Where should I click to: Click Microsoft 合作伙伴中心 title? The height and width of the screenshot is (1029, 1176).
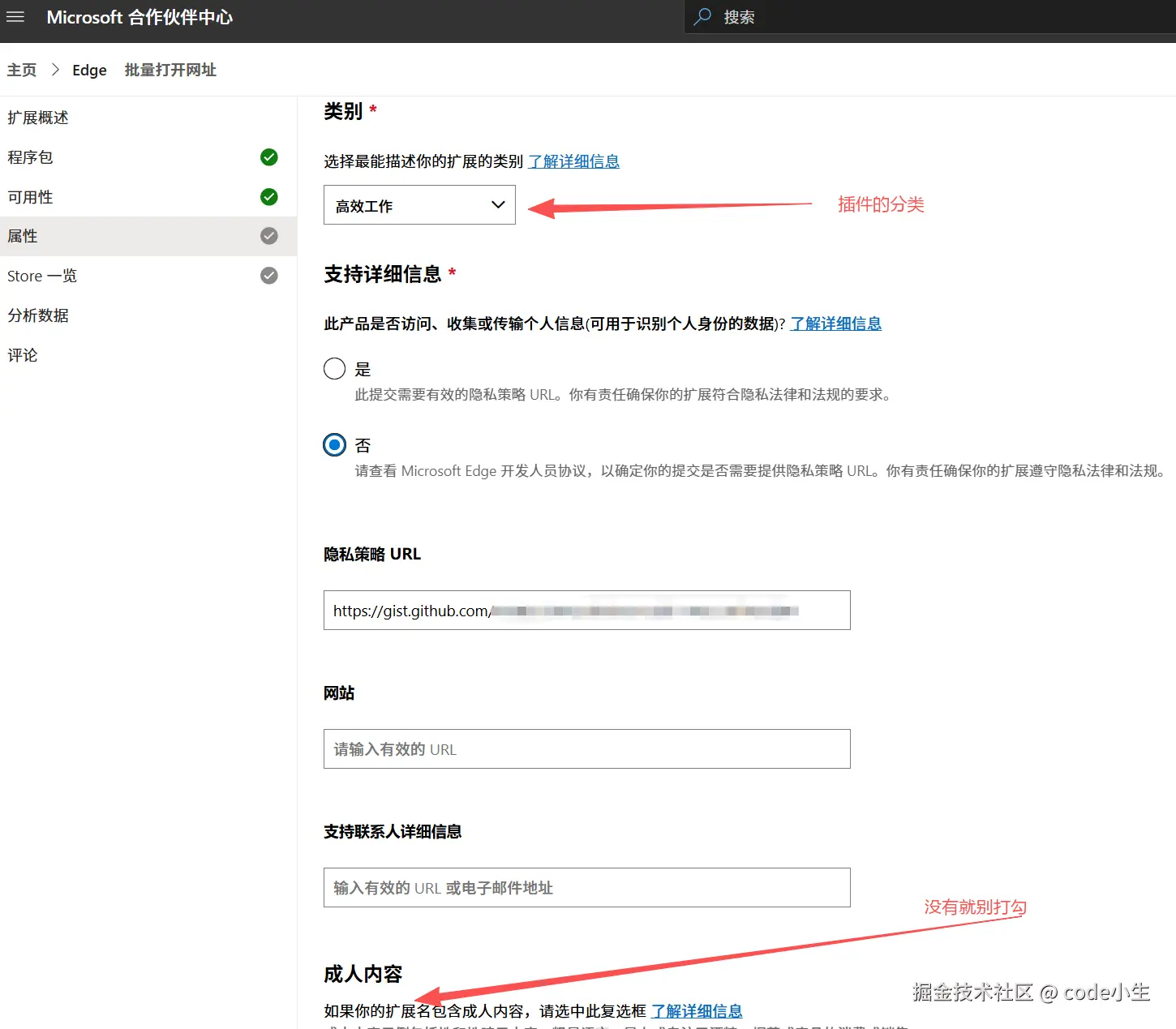pyautogui.click(x=139, y=17)
